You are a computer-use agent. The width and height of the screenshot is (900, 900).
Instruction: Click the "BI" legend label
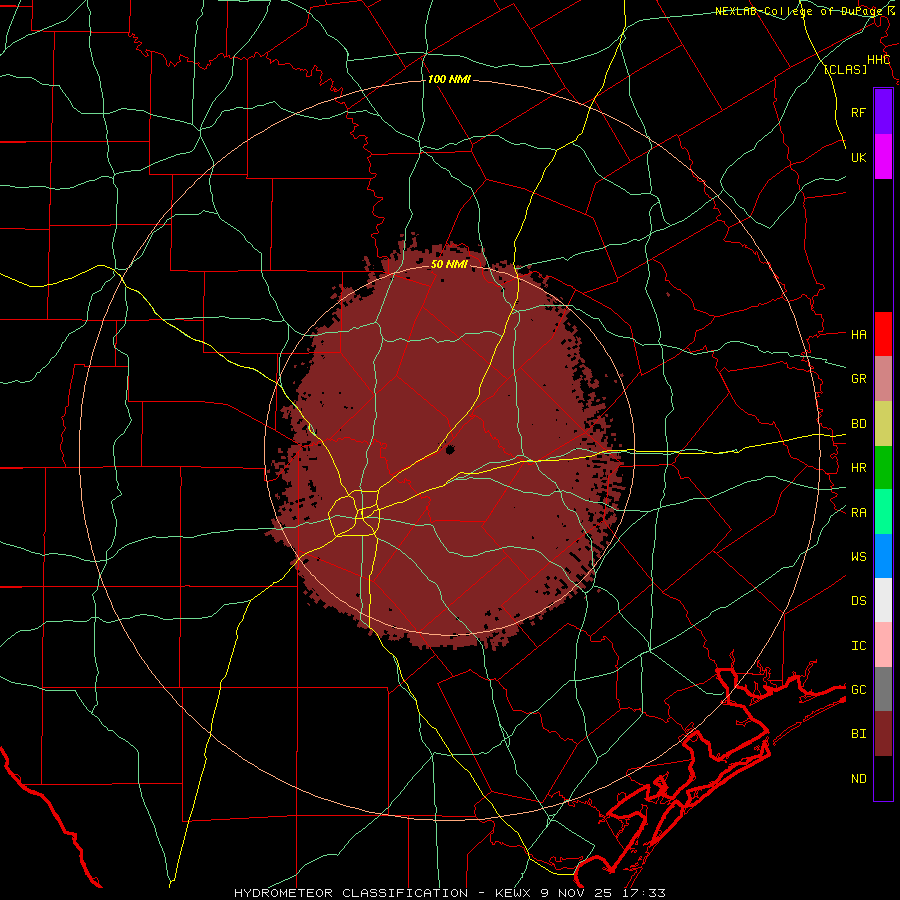[x=858, y=734]
